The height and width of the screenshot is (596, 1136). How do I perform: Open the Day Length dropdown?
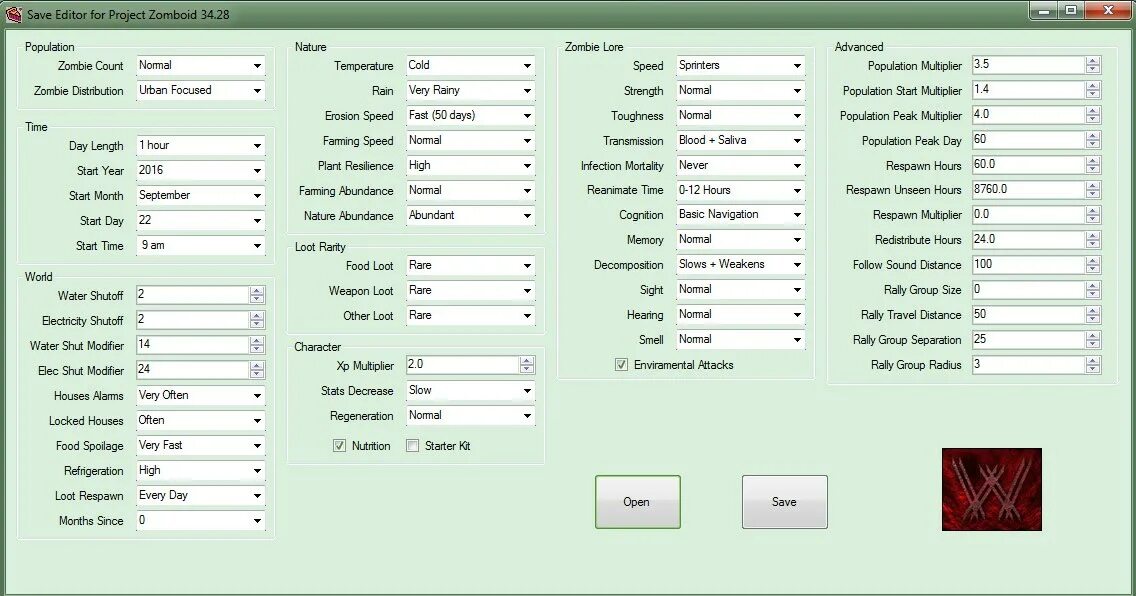(x=201, y=146)
